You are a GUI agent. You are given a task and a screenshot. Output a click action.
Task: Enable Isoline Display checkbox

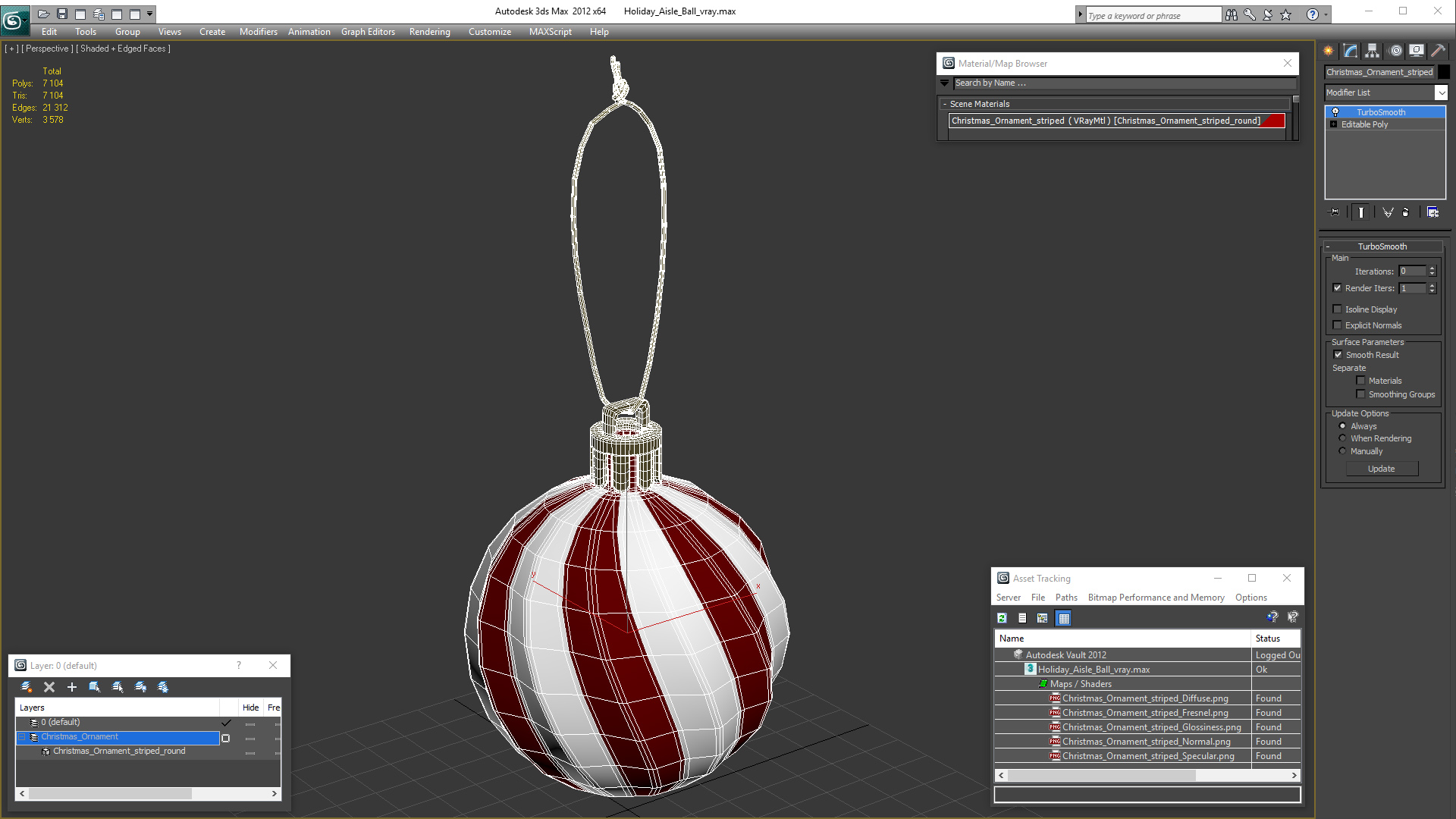(x=1338, y=309)
